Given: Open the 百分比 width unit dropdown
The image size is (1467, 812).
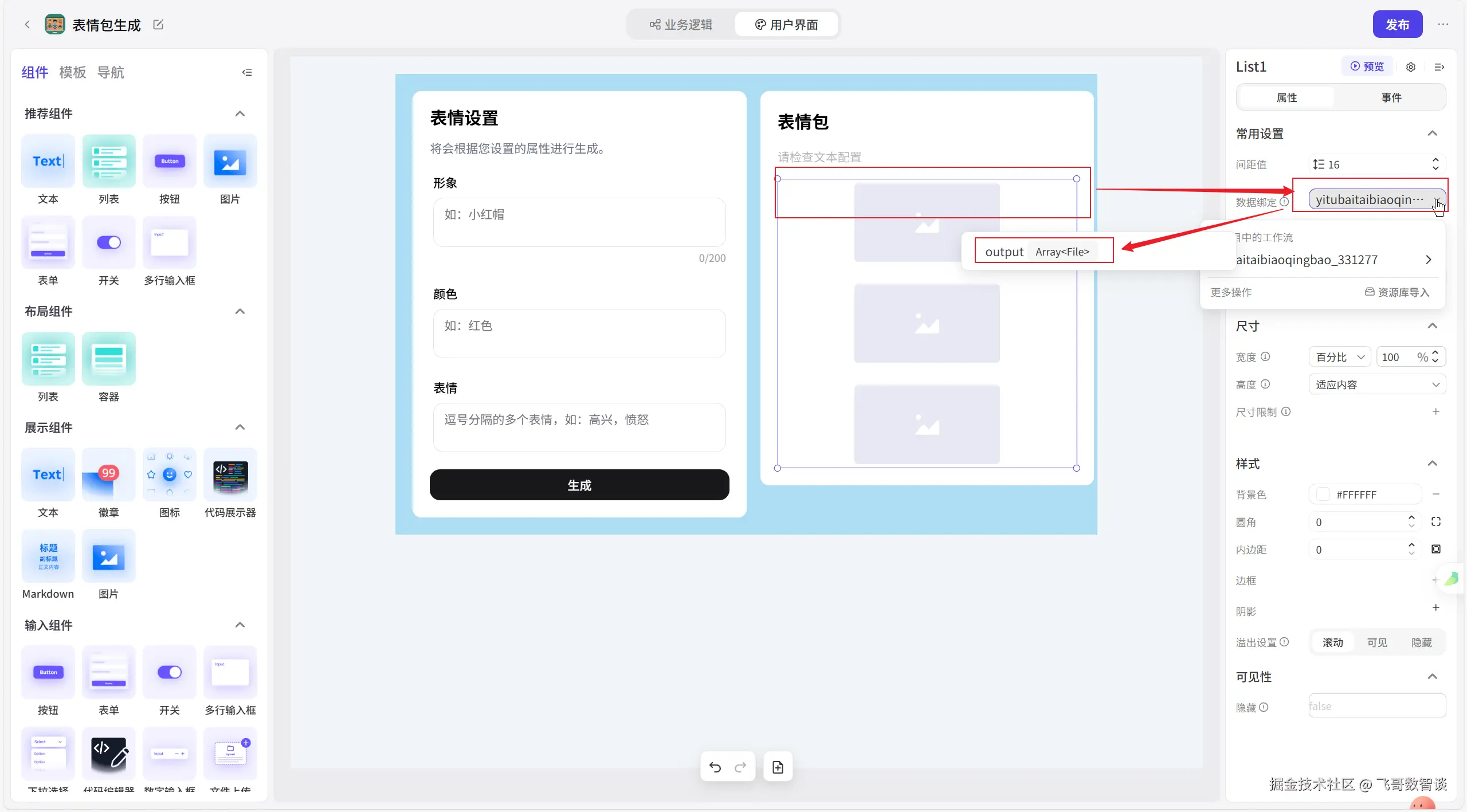Looking at the screenshot, I should click(1339, 357).
